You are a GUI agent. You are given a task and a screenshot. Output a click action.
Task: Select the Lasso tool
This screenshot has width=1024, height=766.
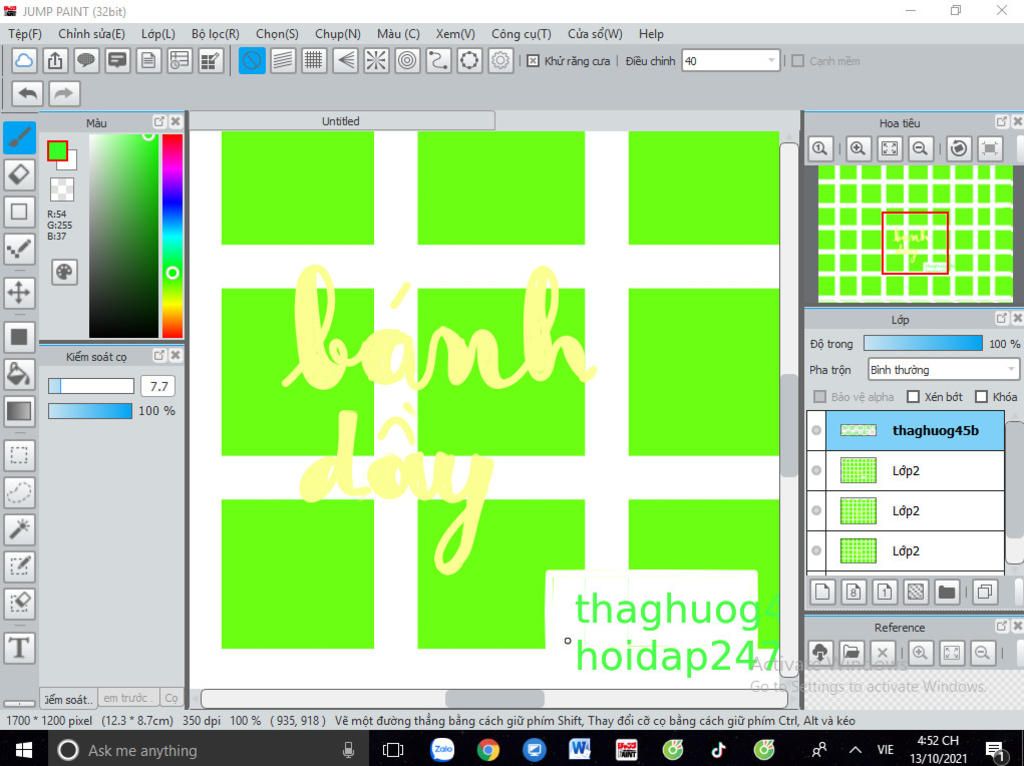click(x=19, y=492)
